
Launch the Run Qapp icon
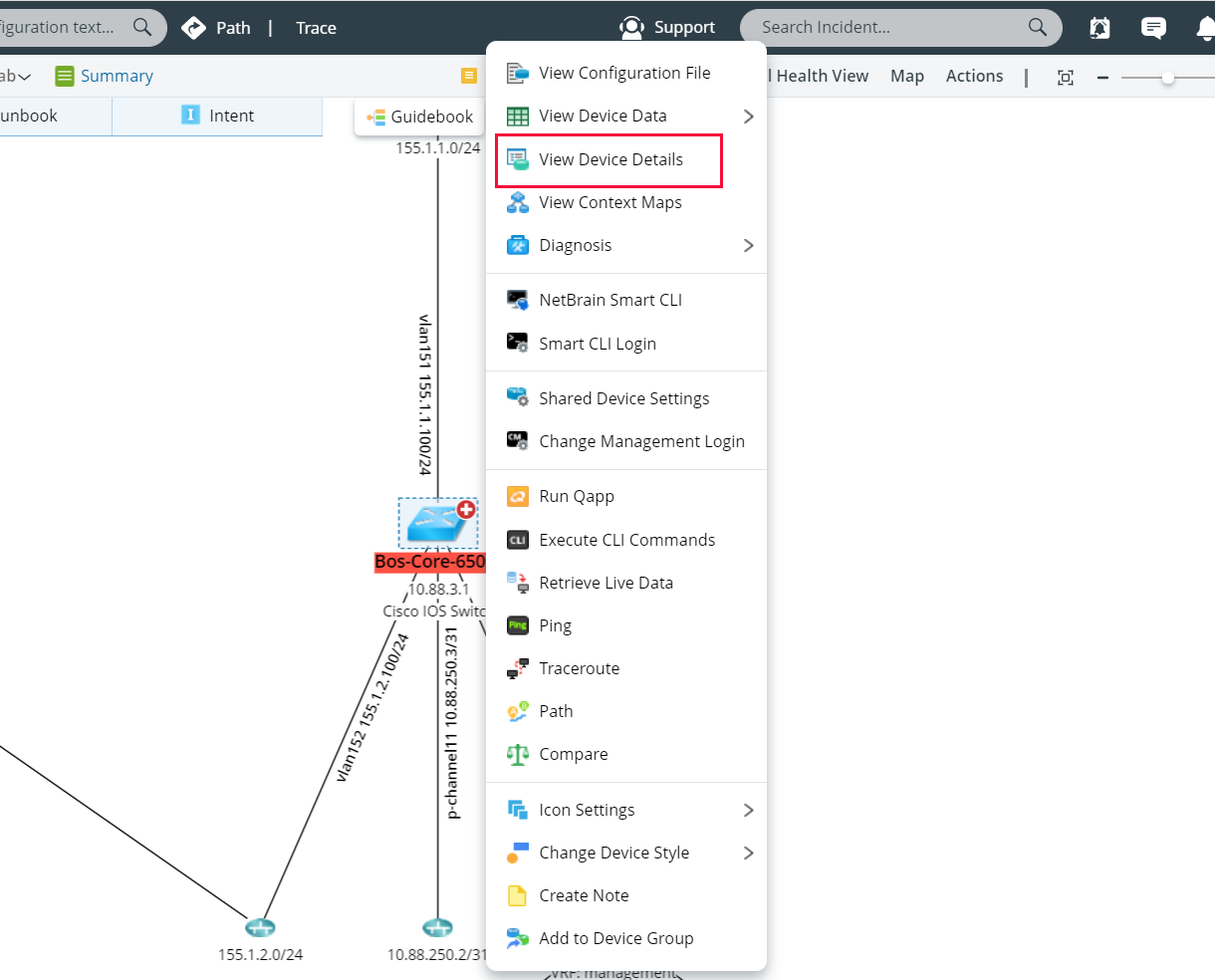click(519, 496)
